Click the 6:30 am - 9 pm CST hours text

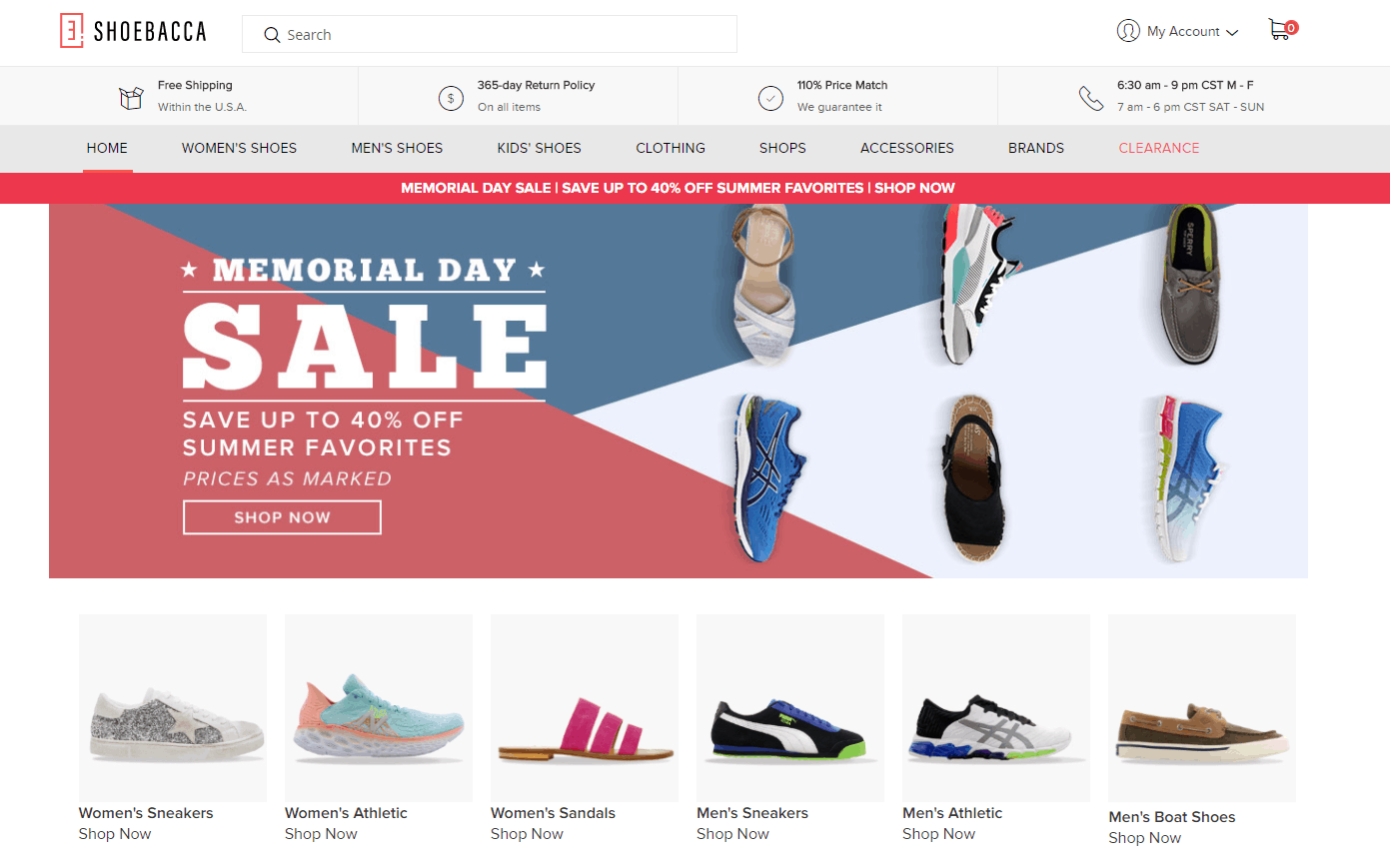[x=1185, y=85]
